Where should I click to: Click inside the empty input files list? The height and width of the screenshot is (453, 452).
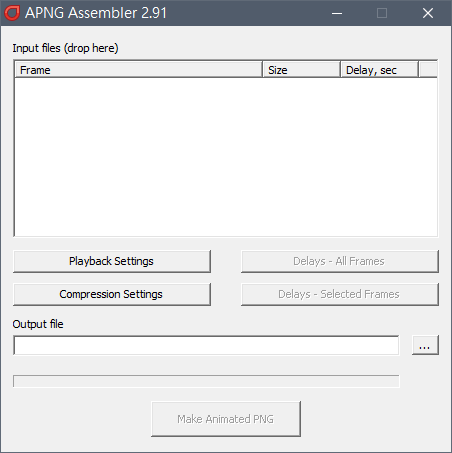226,157
